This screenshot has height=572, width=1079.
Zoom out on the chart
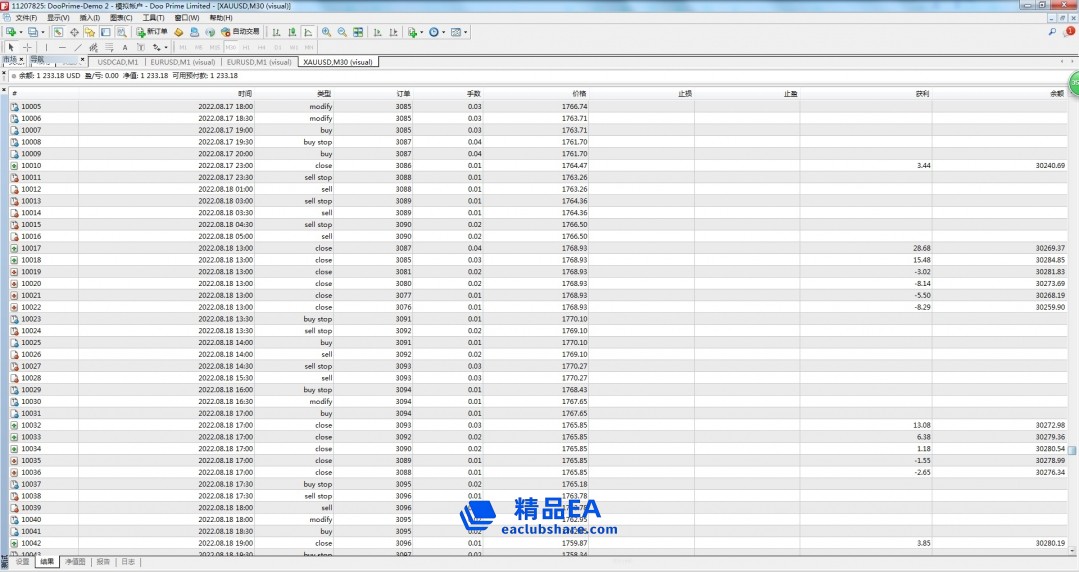342,32
